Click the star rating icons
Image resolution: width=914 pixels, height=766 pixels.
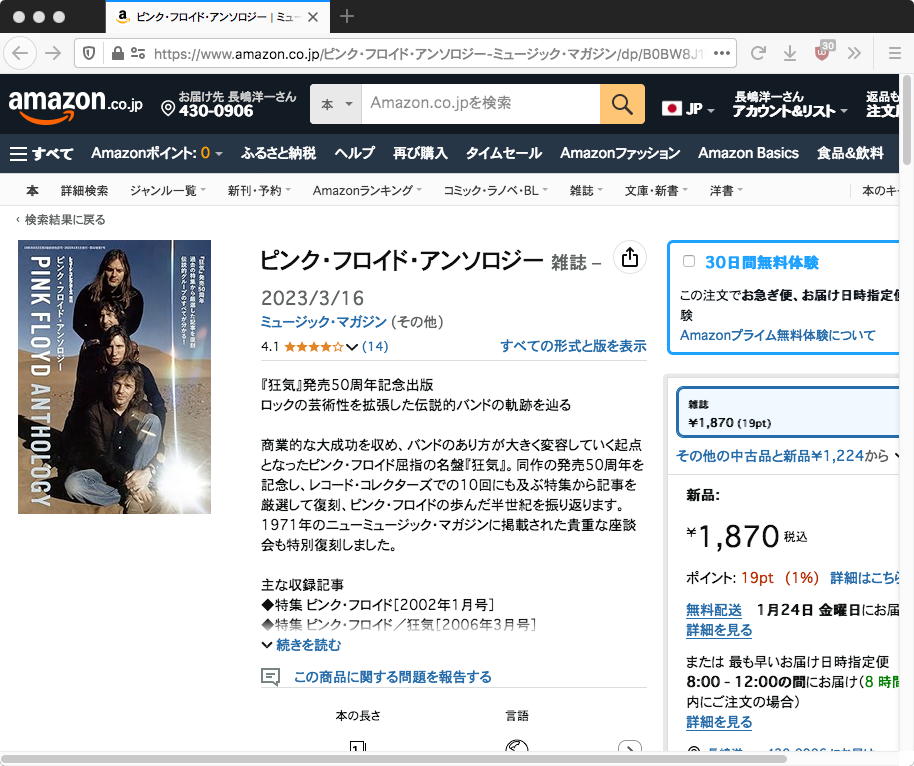pyautogui.click(x=314, y=347)
